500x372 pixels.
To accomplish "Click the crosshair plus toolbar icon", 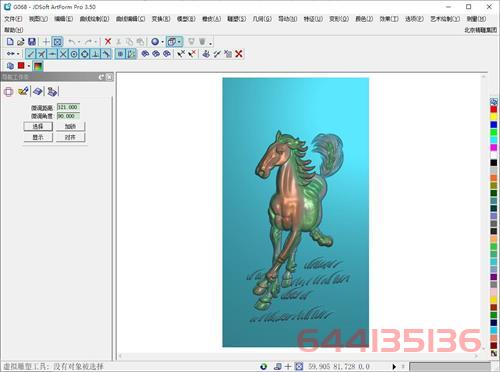I will coord(46,42).
